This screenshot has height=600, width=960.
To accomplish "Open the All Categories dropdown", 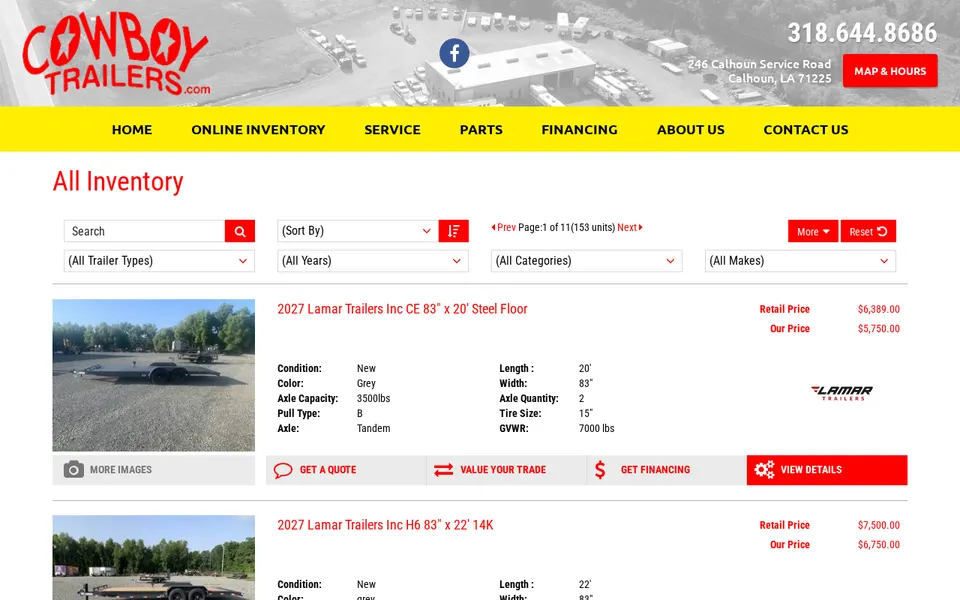I will [x=587, y=261].
